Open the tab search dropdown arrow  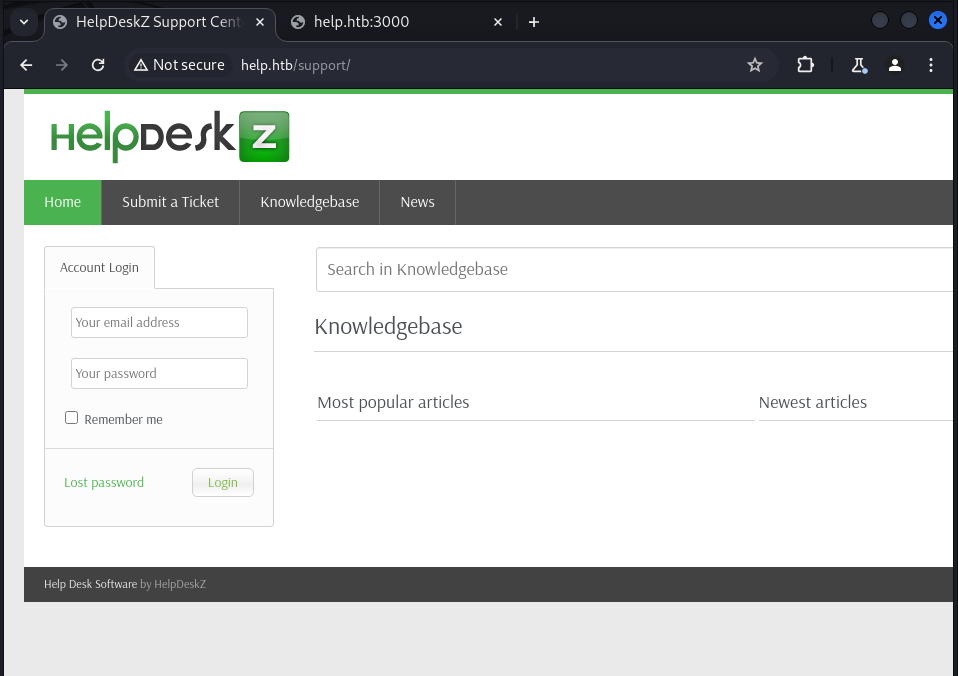24,22
